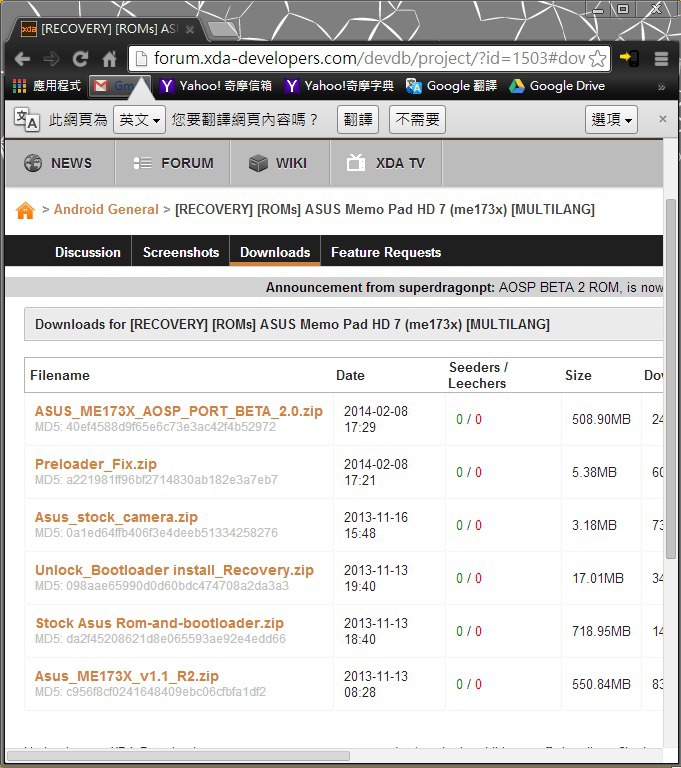This screenshot has height=768, width=681.
Task: Go back with the browser back arrow
Action: 23,59
